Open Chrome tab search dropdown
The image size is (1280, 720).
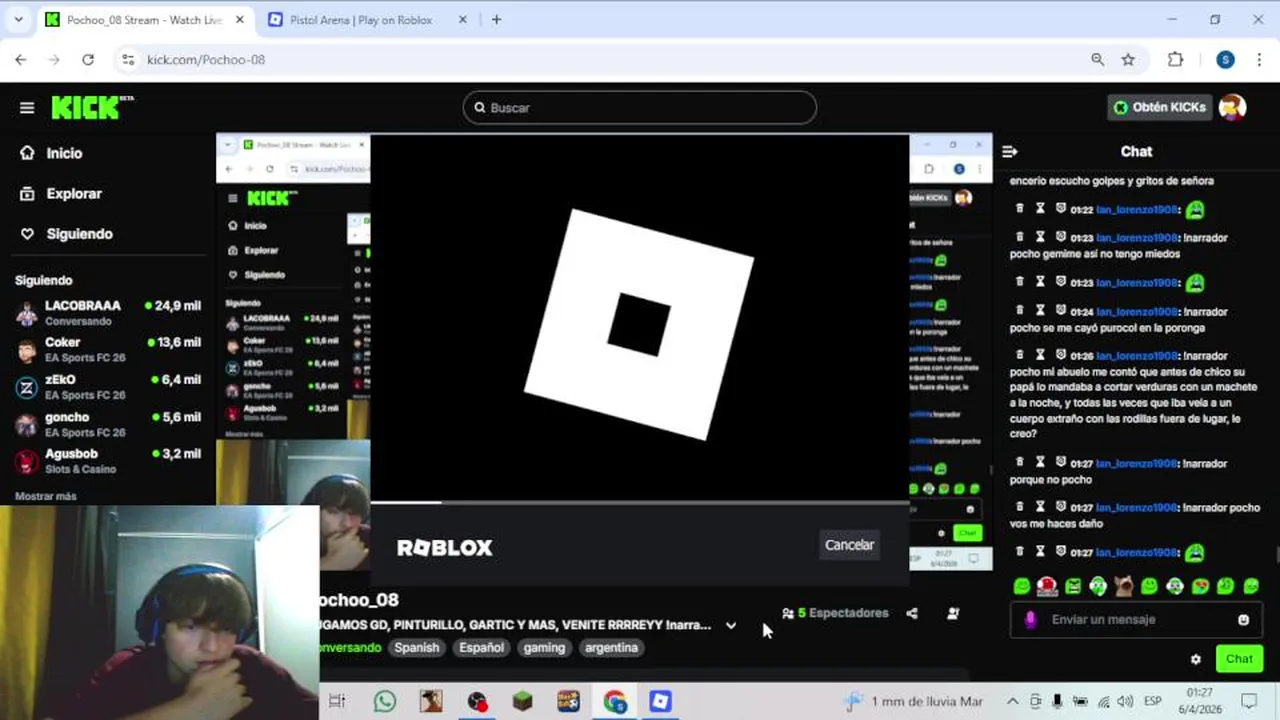tap(18, 20)
